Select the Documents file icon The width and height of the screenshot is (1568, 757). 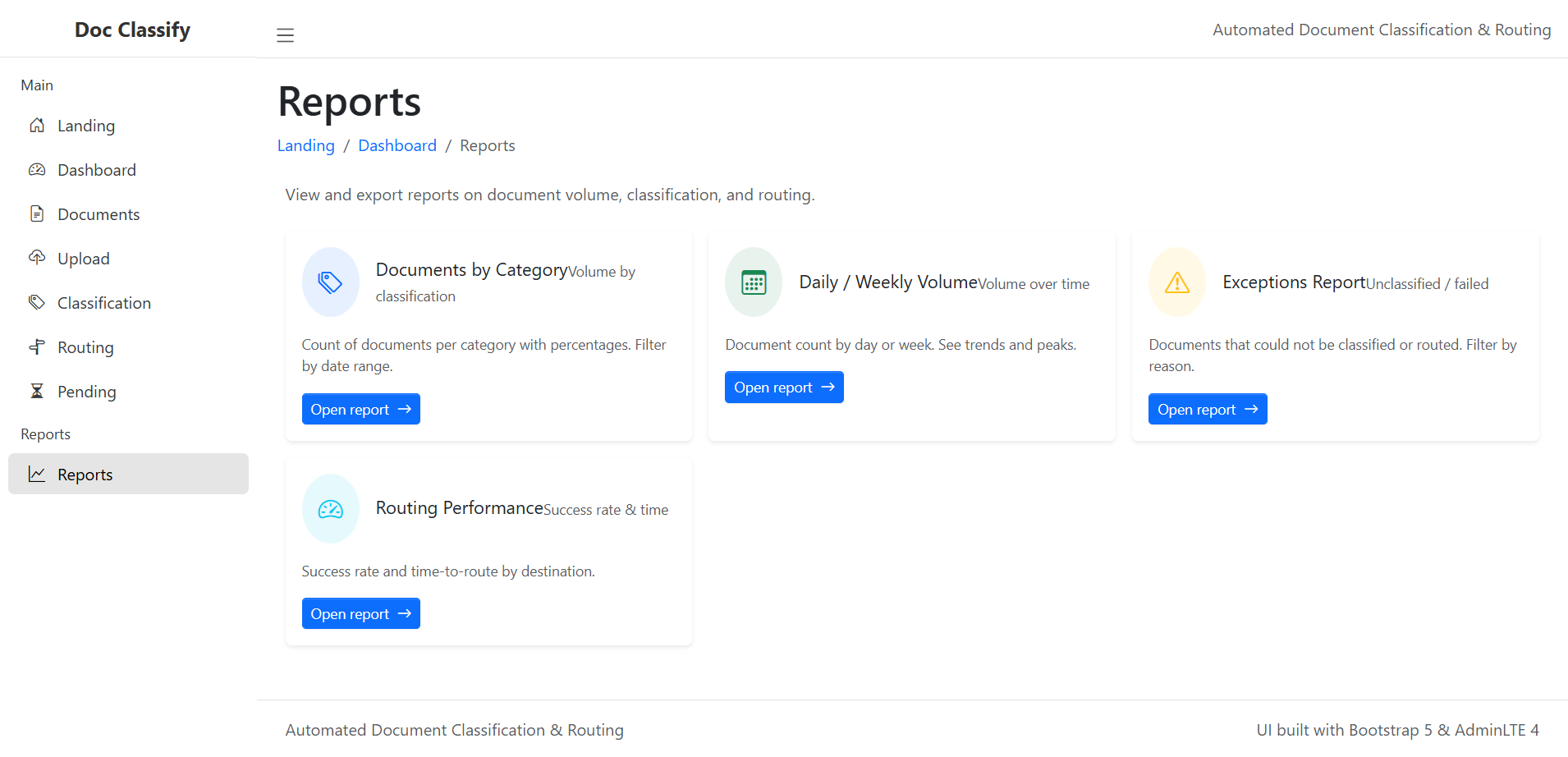pyautogui.click(x=37, y=213)
